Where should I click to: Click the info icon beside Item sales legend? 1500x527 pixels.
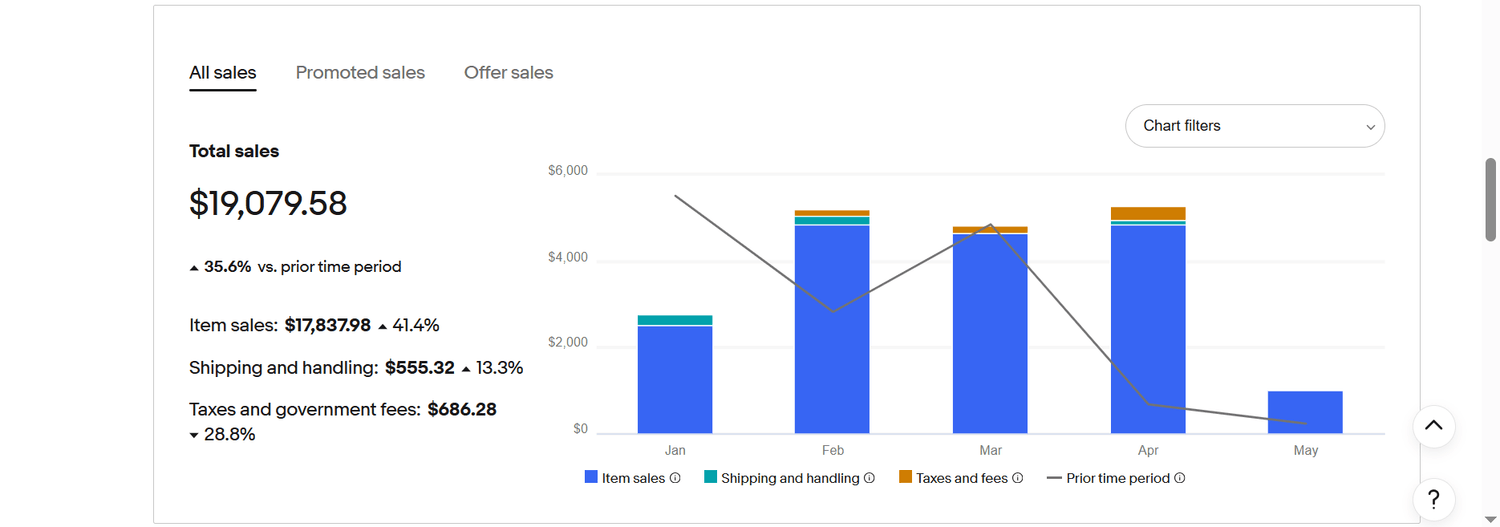(x=675, y=478)
